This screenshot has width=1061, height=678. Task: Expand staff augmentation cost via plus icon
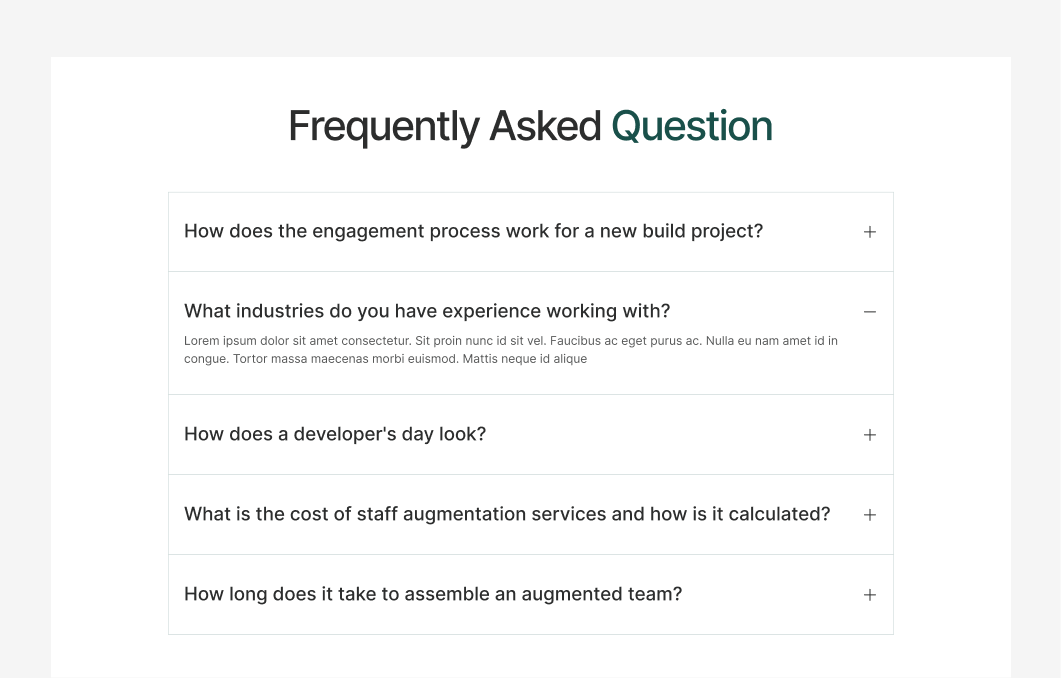click(x=870, y=515)
